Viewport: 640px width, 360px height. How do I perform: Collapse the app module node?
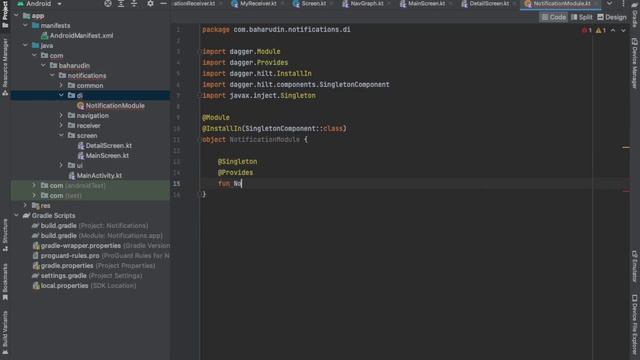point(16,16)
